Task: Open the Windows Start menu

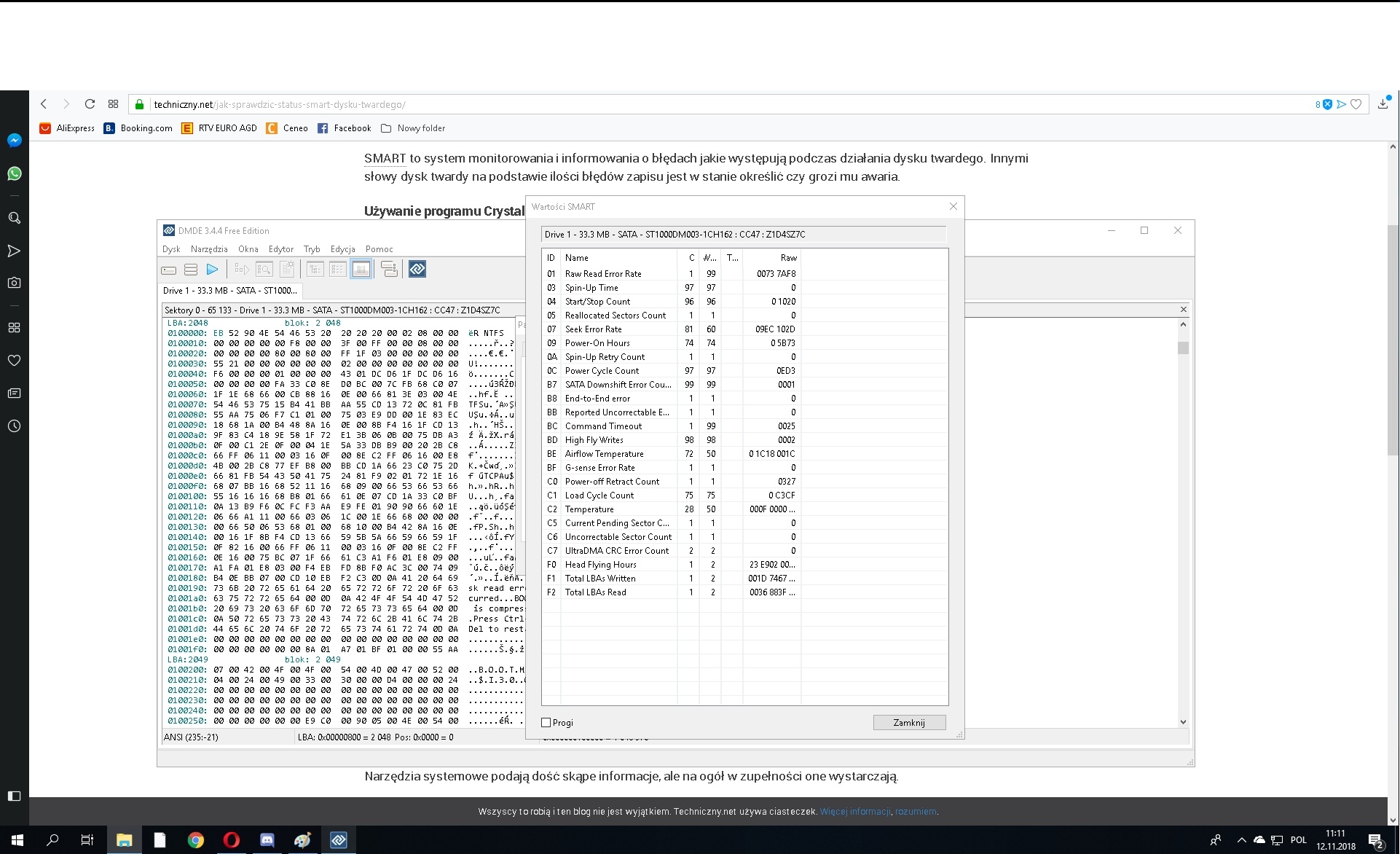Action: tap(17, 840)
